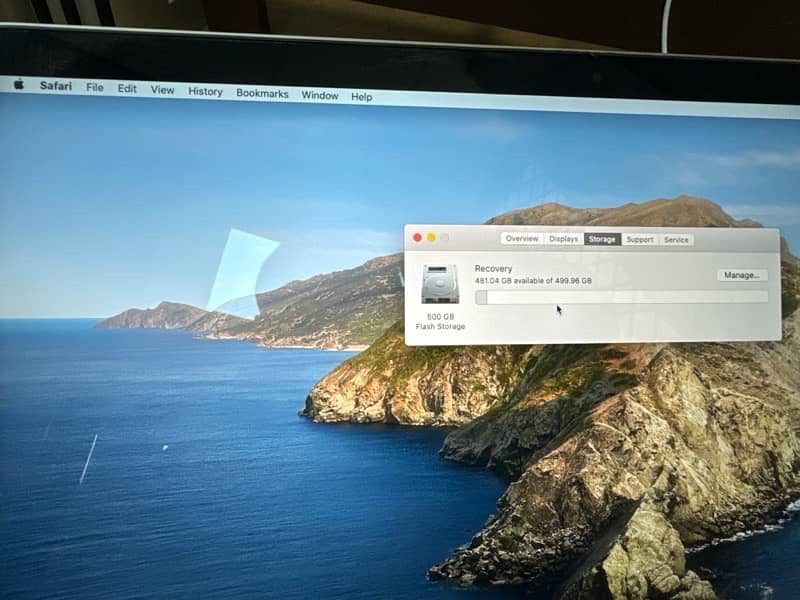
Task: Click the Recovery disk drive icon
Action: tap(440, 284)
